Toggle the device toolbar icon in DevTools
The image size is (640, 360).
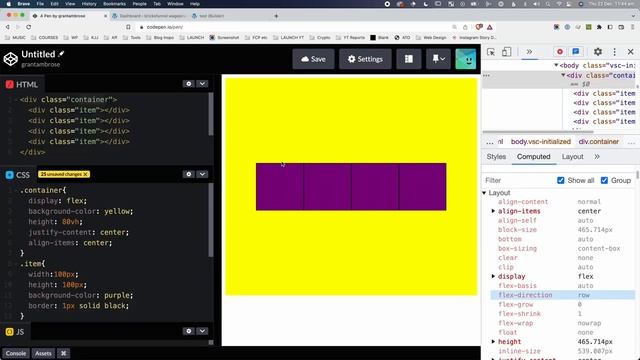[507, 52]
